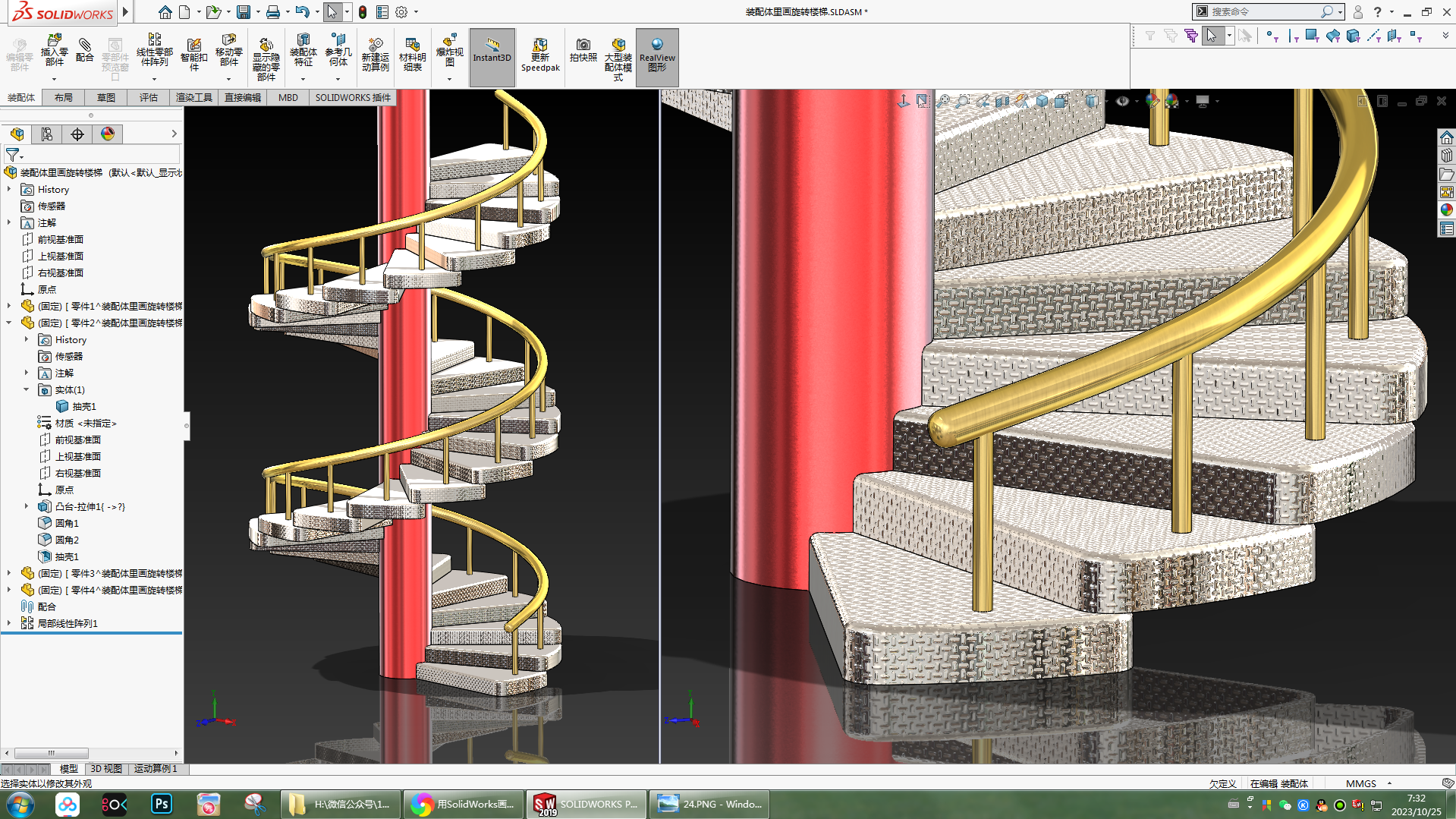Switch to the 24.PNG Windows photo viewer taskbar item
The height and width of the screenshot is (819, 1456).
(x=709, y=804)
